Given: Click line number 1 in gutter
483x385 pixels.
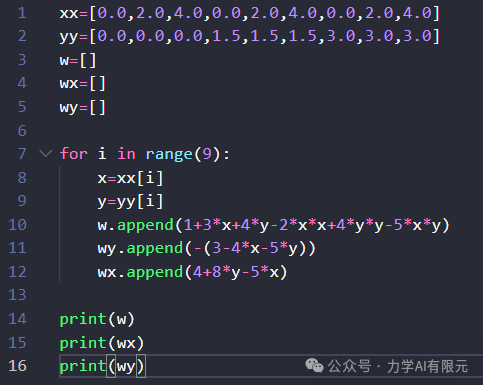Looking at the screenshot, I should click(x=22, y=13).
